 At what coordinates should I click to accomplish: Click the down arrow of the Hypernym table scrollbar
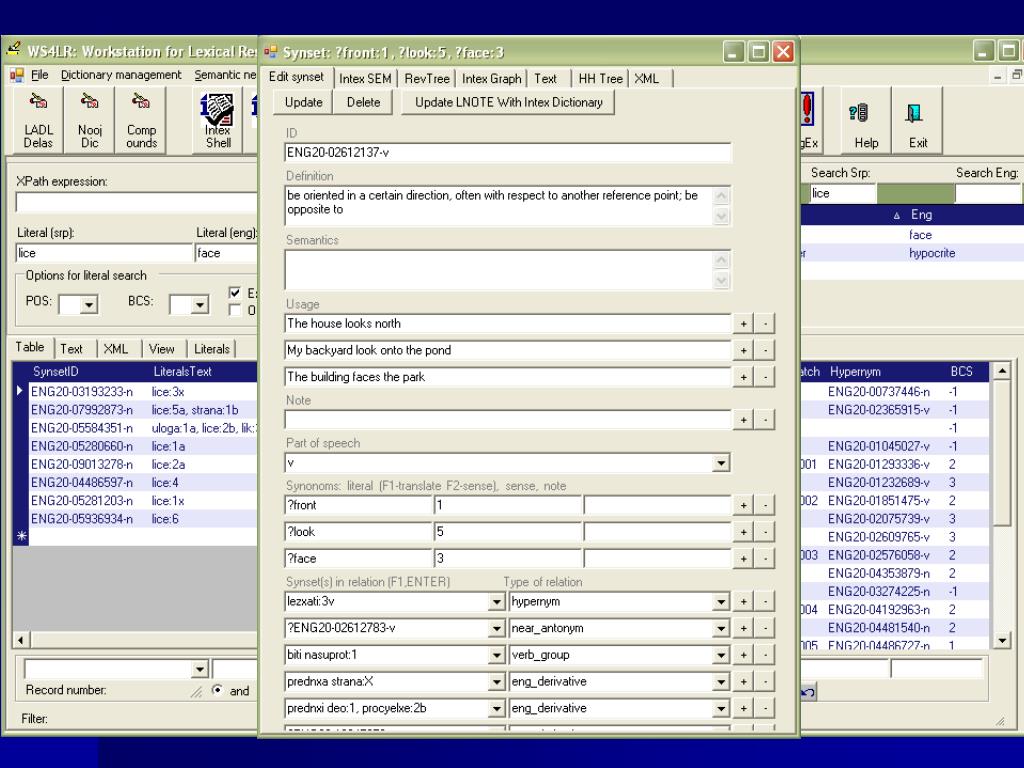pos(1002,641)
